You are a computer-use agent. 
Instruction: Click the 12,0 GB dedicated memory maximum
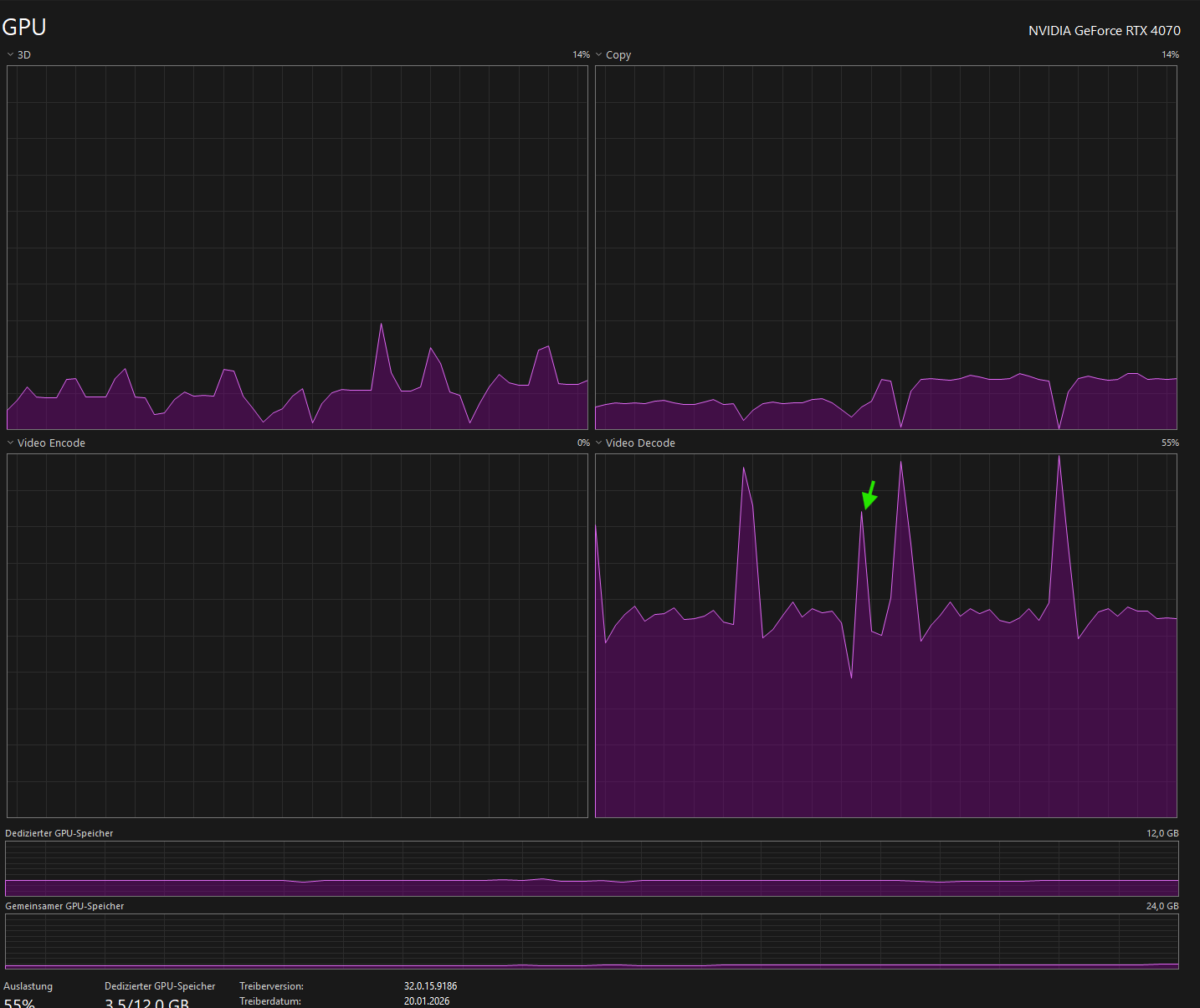1162,833
